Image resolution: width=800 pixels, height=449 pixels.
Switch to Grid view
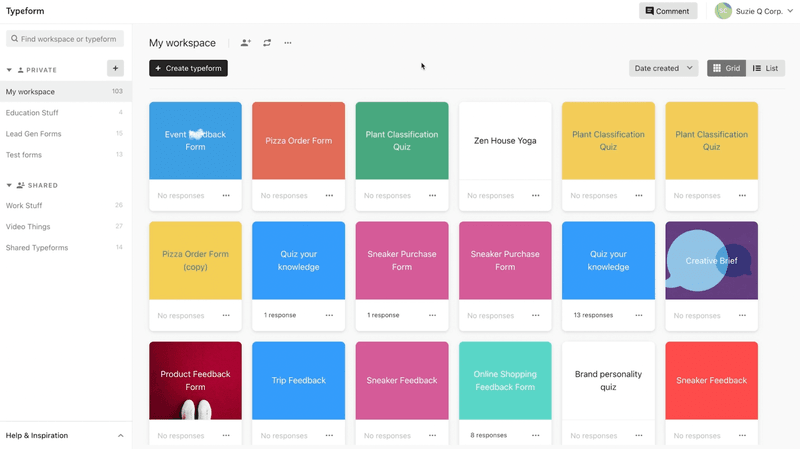[x=727, y=68]
